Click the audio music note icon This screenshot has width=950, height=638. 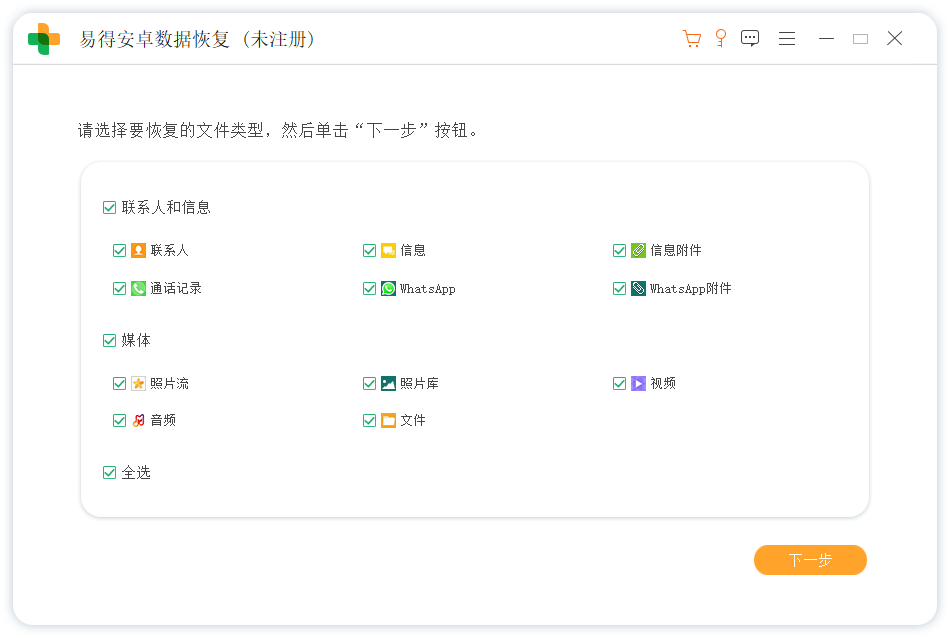137,420
